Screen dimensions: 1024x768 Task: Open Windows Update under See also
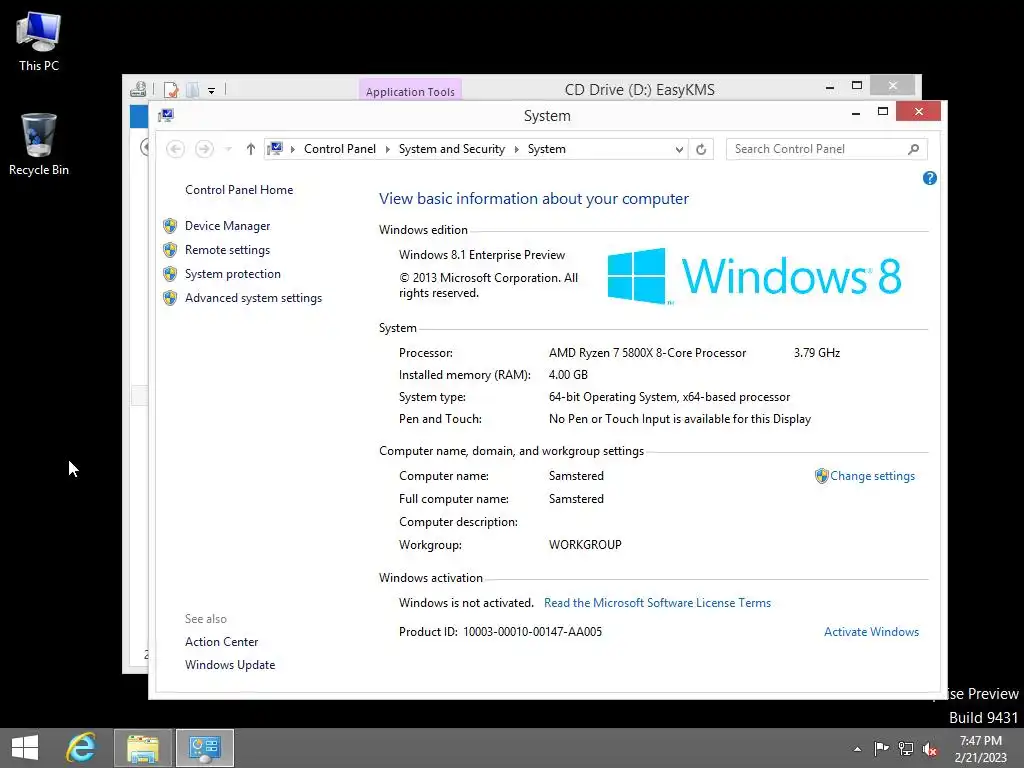(230, 665)
